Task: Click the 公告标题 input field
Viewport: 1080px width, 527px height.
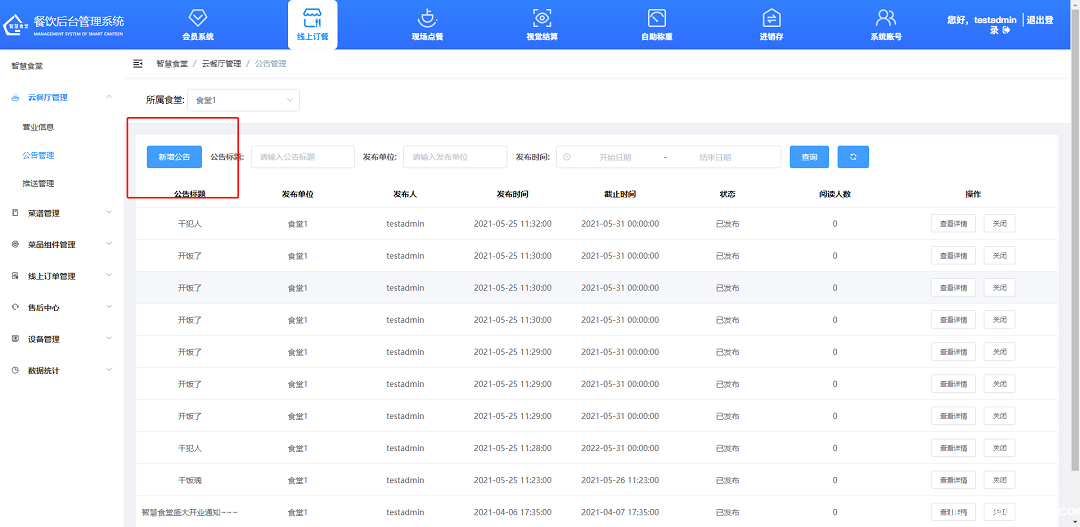Action: click(303, 157)
